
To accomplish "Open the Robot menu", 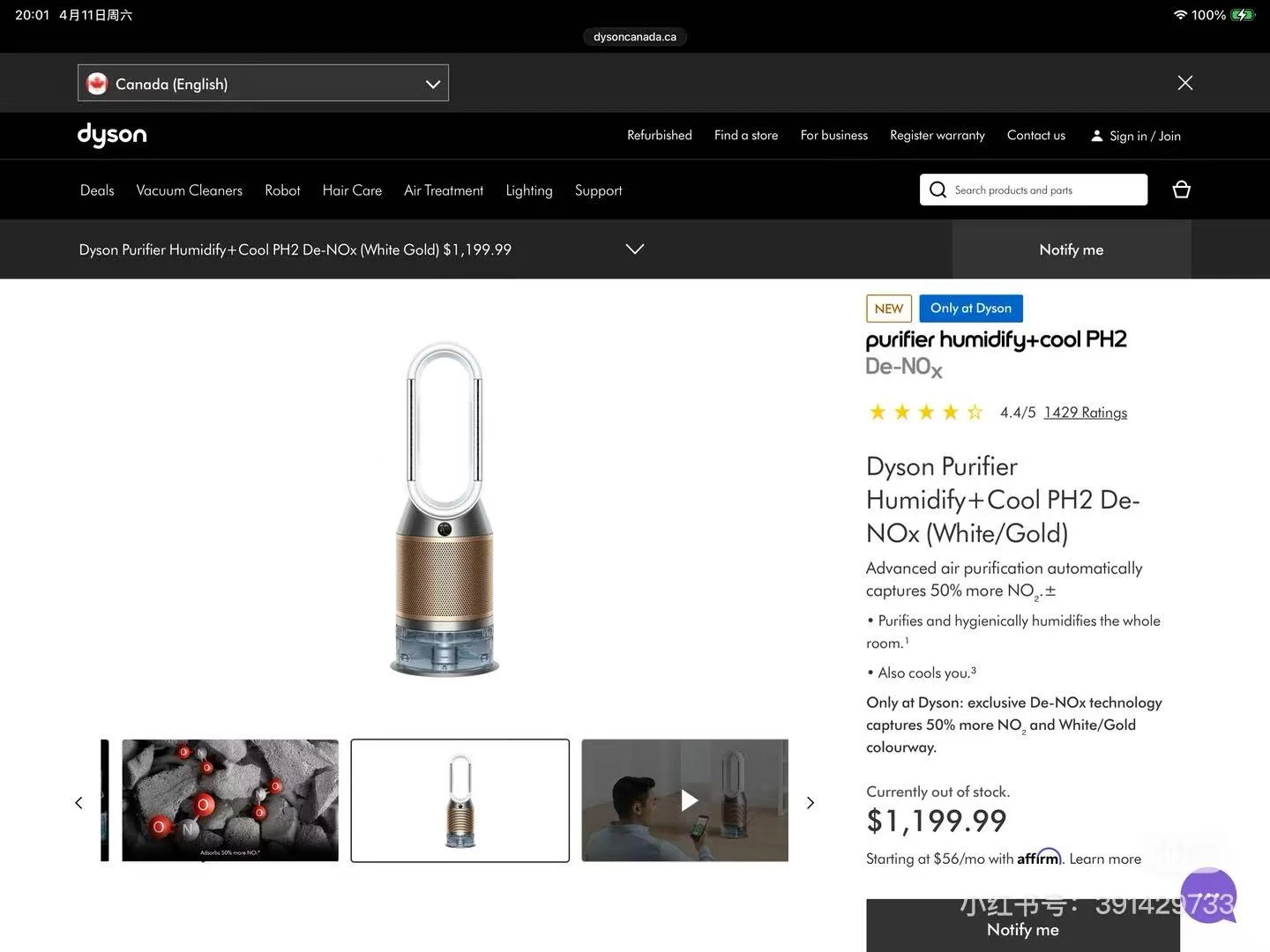I will pyautogui.click(x=282, y=190).
